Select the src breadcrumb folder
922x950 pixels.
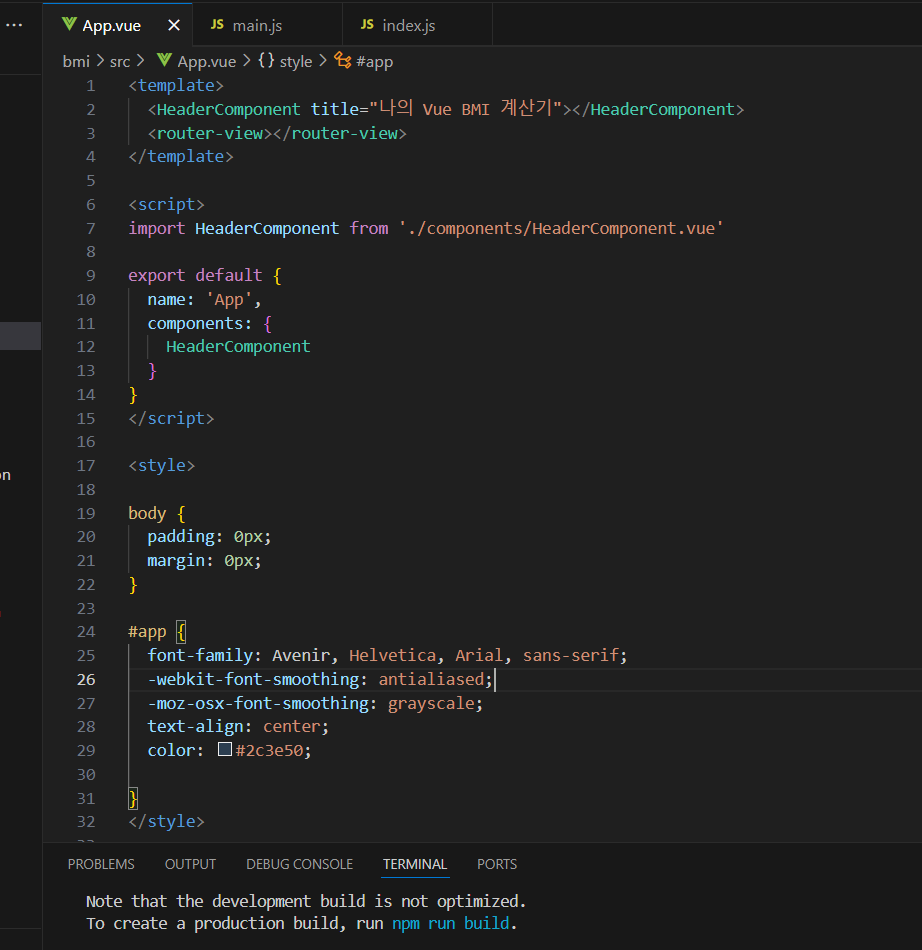click(120, 61)
